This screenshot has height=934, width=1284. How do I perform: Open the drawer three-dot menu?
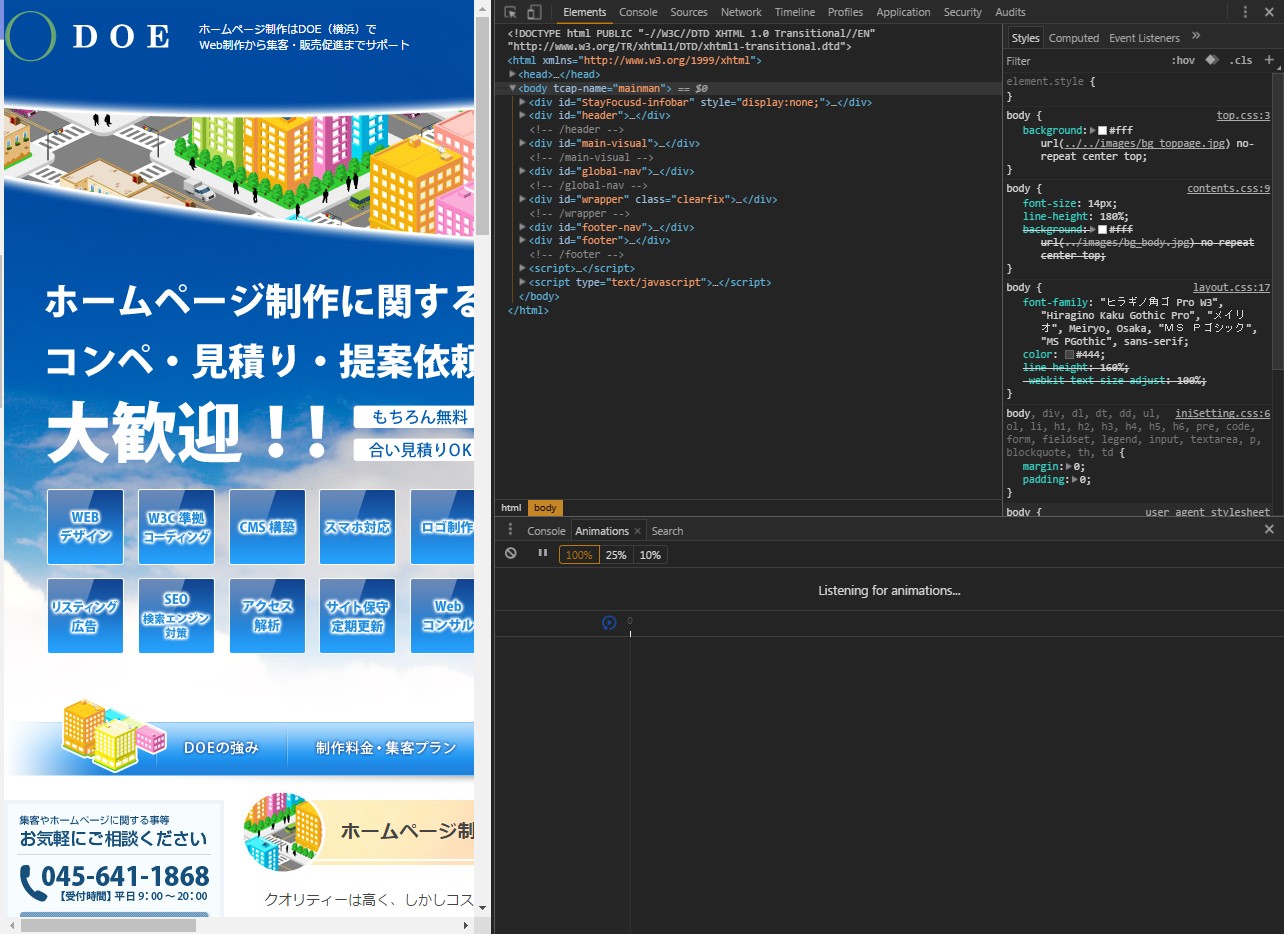(x=510, y=530)
